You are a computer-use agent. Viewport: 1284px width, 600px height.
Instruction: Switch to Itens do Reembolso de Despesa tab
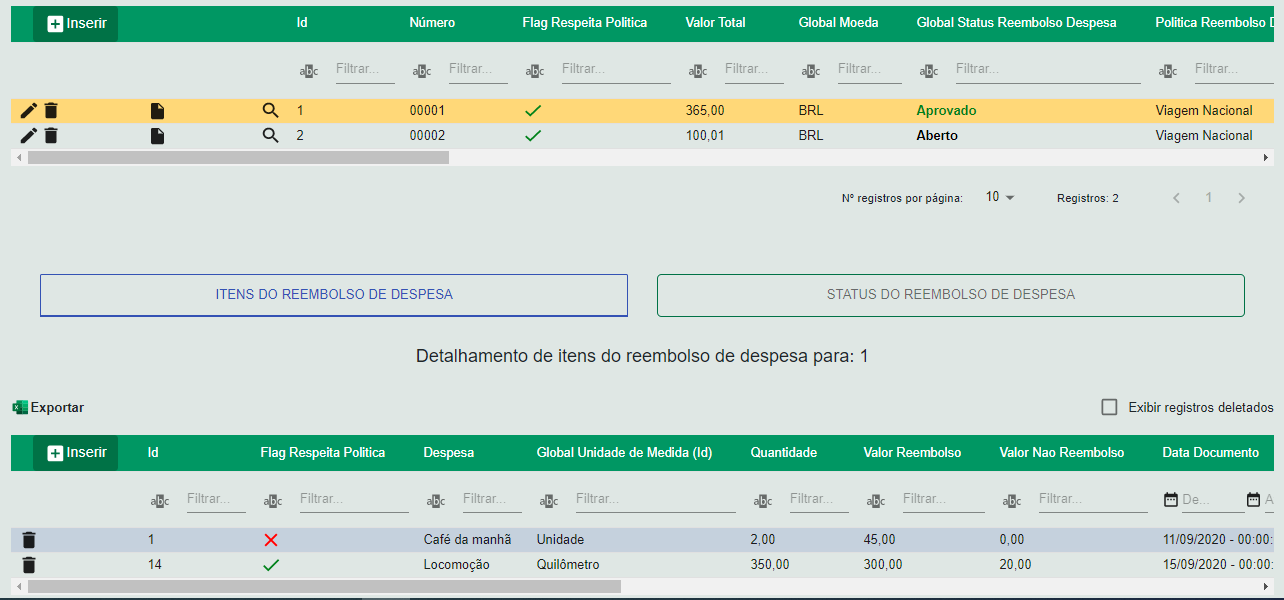[334, 295]
